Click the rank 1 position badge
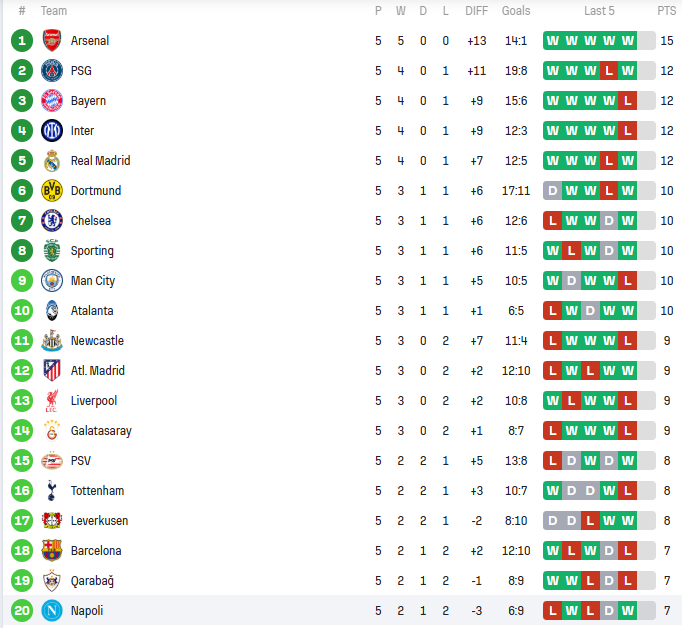The image size is (682, 628). point(22,41)
